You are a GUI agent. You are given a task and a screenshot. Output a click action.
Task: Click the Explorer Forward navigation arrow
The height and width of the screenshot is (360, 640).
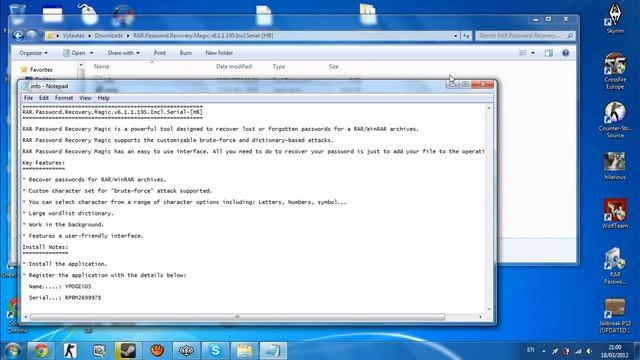pos(31,36)
